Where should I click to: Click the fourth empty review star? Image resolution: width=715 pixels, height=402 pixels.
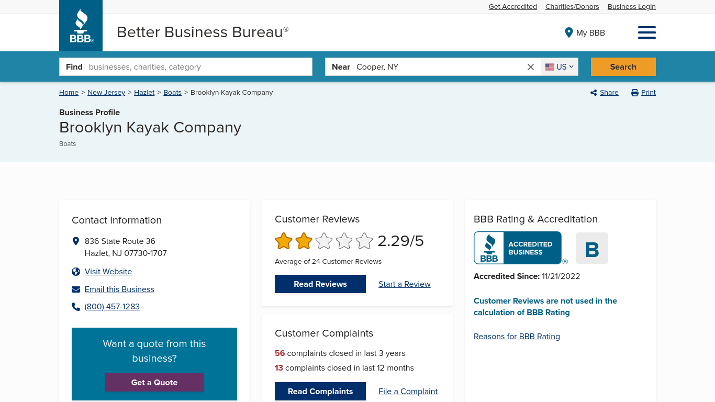point(344,241)
